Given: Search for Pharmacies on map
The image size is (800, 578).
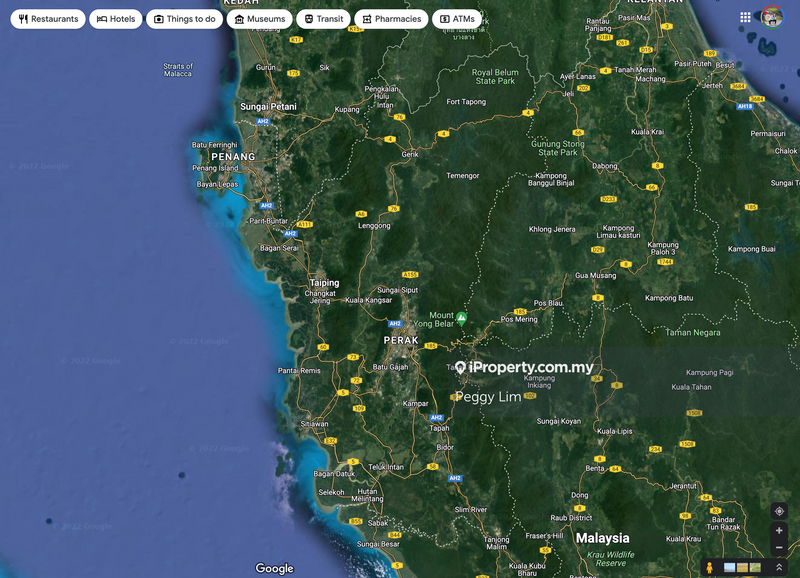Looking at the screenshot, I should pos(391,19).
